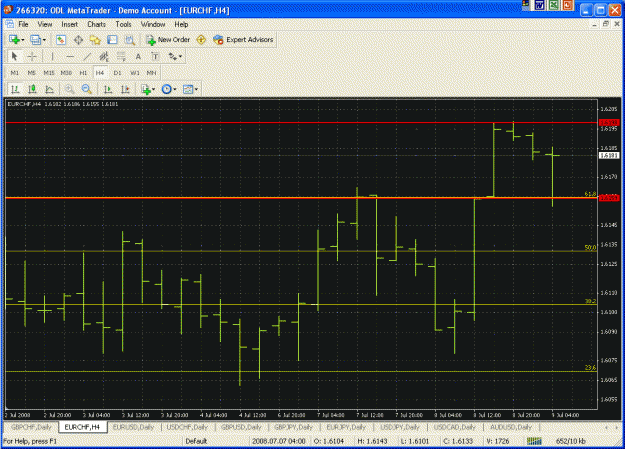The height and width of the screenshot is (449, 625).
Task: Click the New Order button
Action: 168,40
